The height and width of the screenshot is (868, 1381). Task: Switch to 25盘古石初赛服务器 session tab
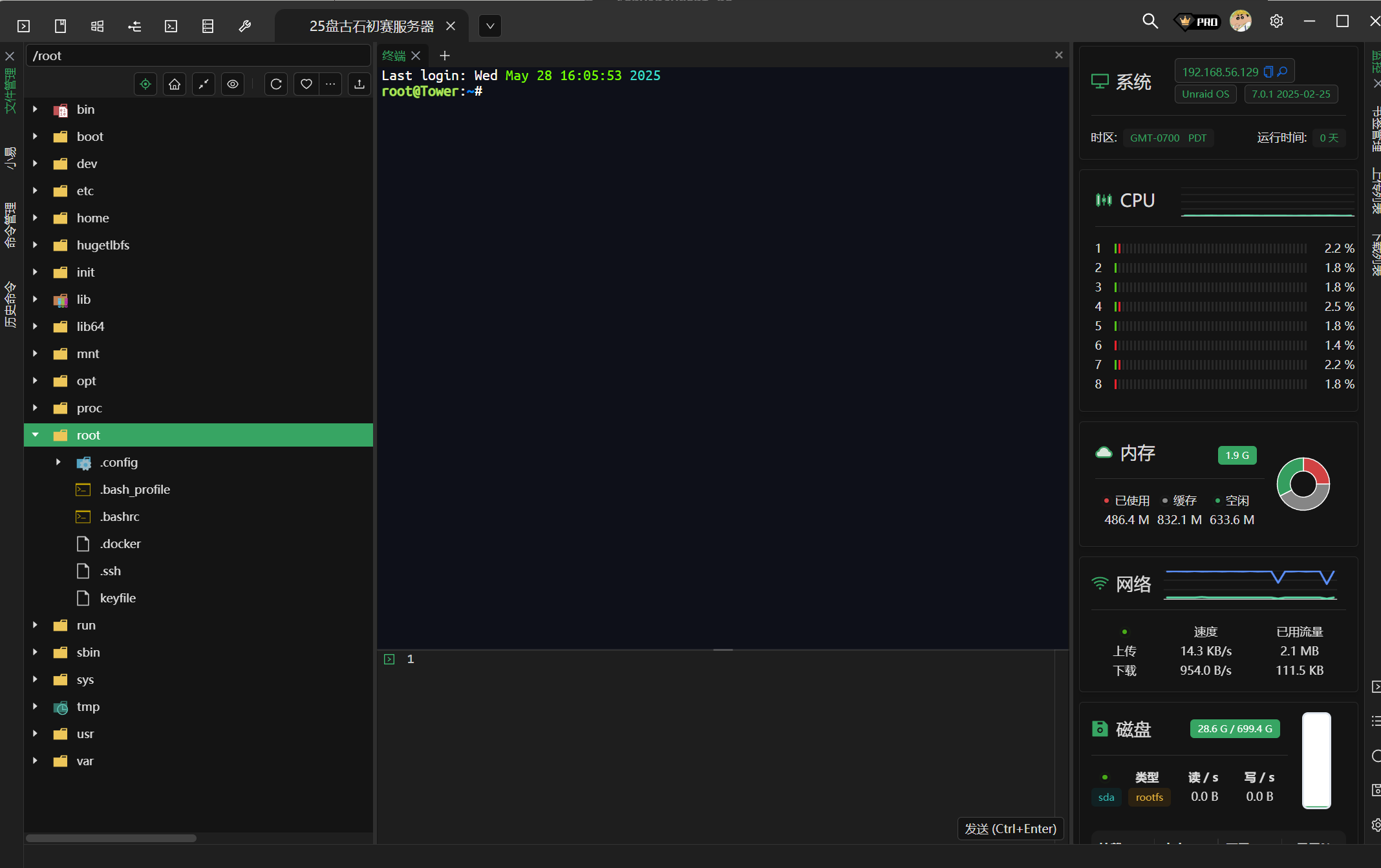372,26
